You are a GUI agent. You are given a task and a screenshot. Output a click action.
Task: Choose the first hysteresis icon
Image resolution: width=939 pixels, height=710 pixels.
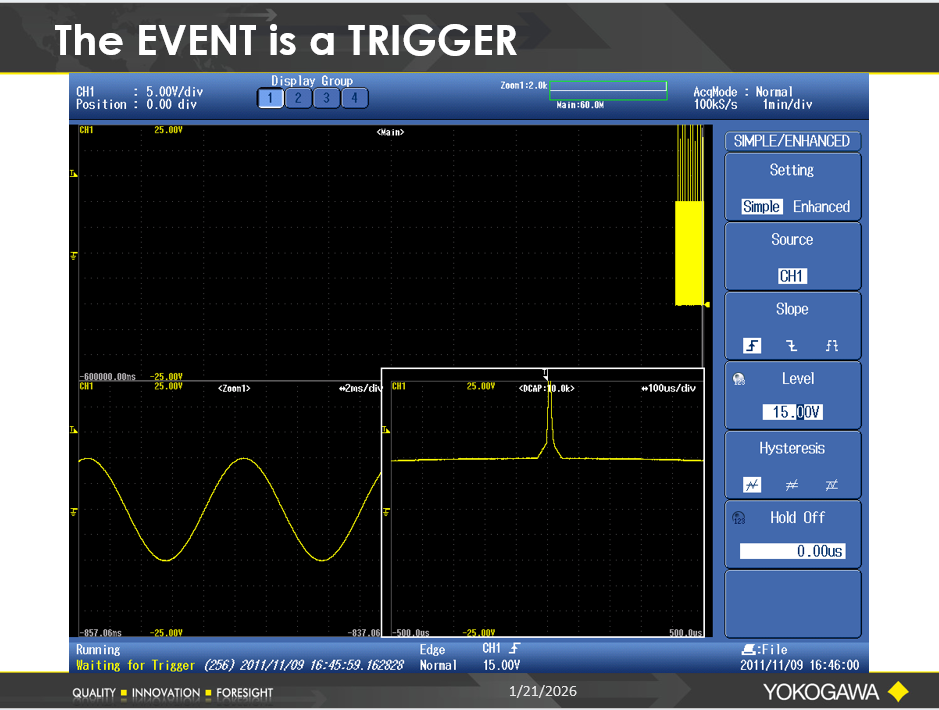[x=752, y=485]
